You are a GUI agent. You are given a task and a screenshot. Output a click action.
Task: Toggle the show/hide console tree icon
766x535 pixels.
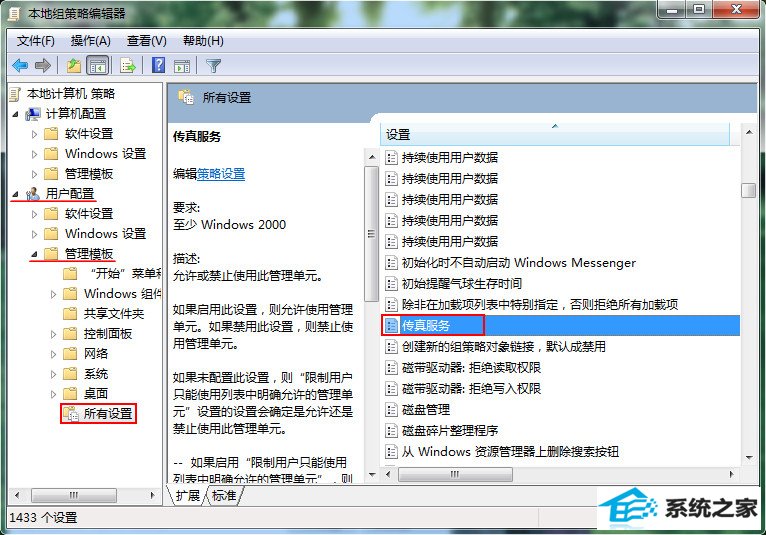coord(97,65)
